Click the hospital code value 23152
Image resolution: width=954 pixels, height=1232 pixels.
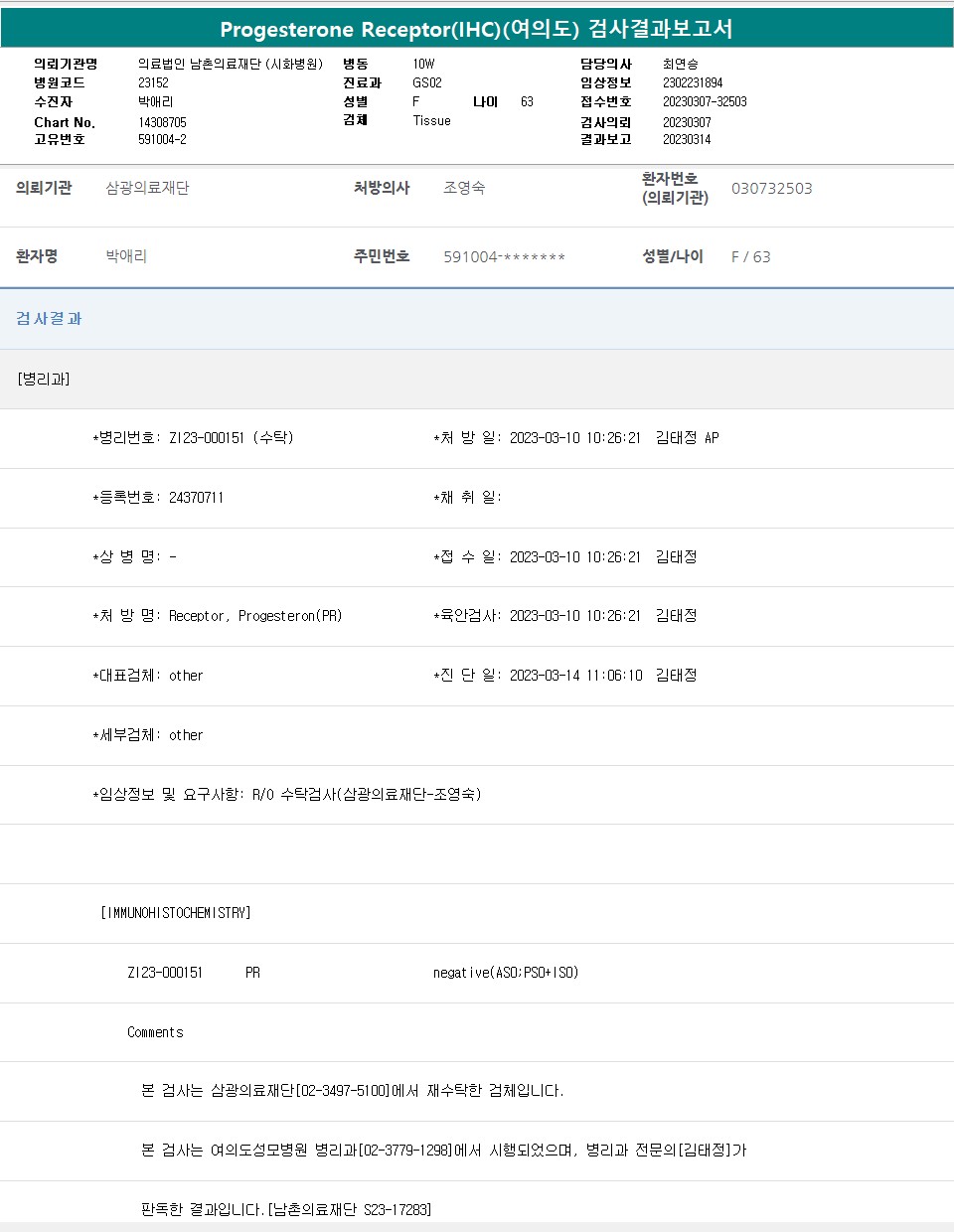pyautogui.click(x=153, y=83)
